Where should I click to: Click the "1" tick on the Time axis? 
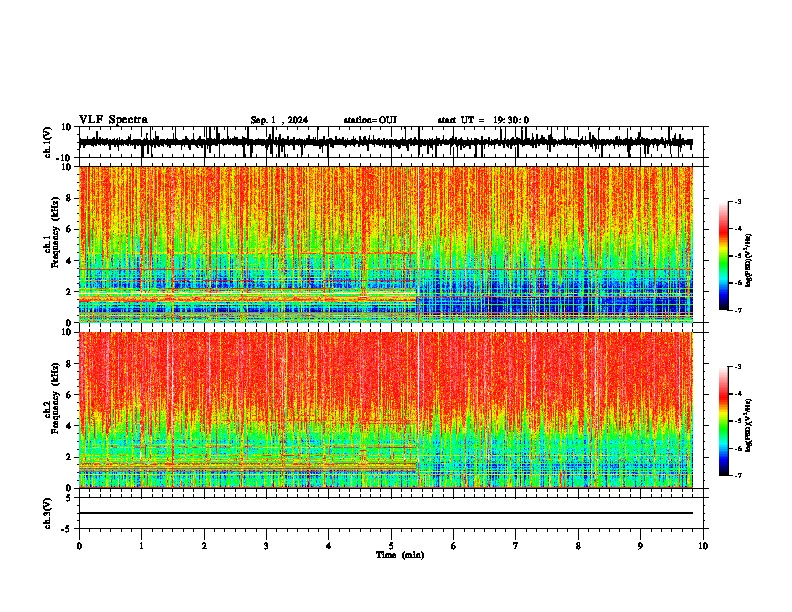coord(141,546)
